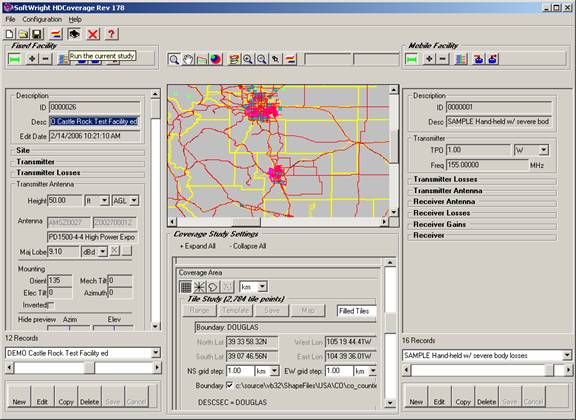Image resolution: width=576 pixels, height=420 pixels.
Task: Click the New button under Fixed Facility records
Action: click(x=19, y=397)
